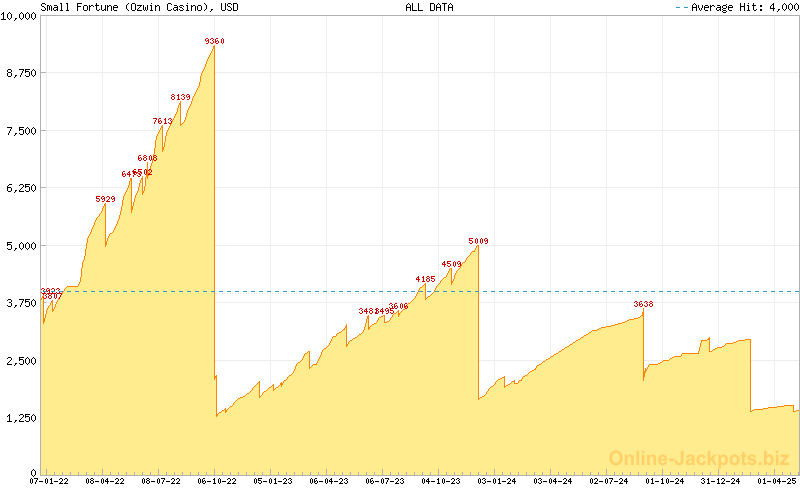Click the 7613 data point label

162,121
